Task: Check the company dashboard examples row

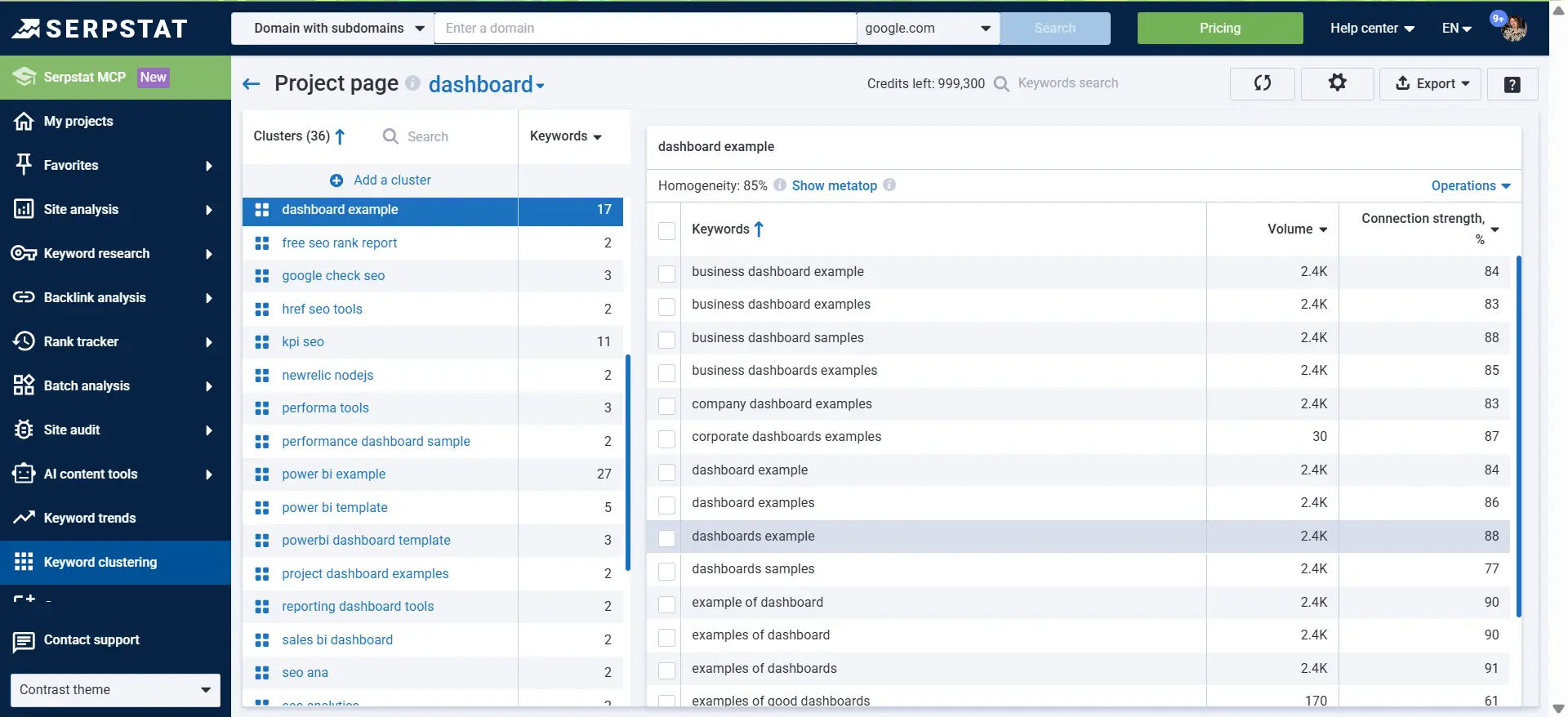Action: coord(667,406)
